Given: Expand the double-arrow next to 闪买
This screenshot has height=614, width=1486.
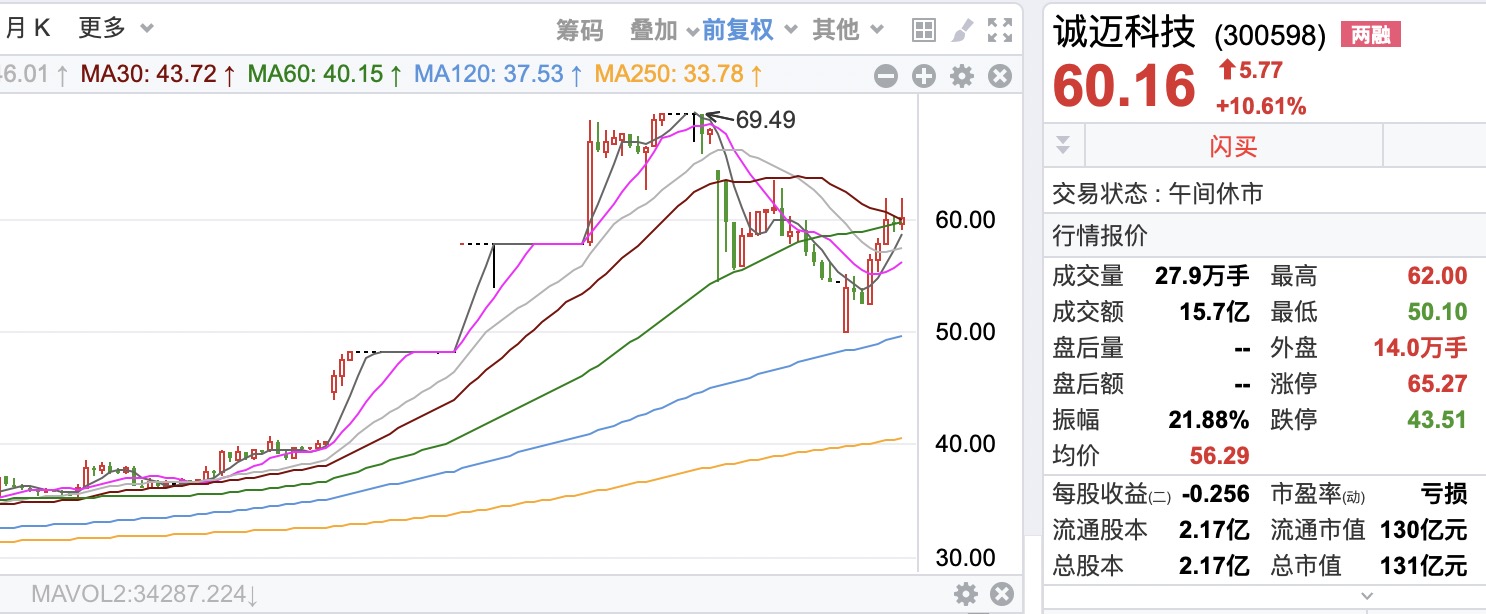Looking at the screenshot, I should coord(1063,146).
